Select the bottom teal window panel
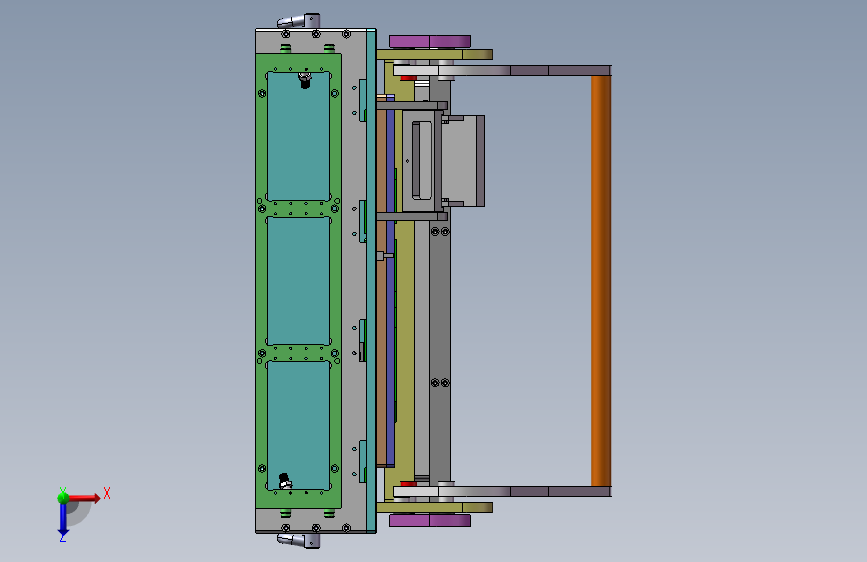This screenshot has height=562, width=867. (299, 425)
